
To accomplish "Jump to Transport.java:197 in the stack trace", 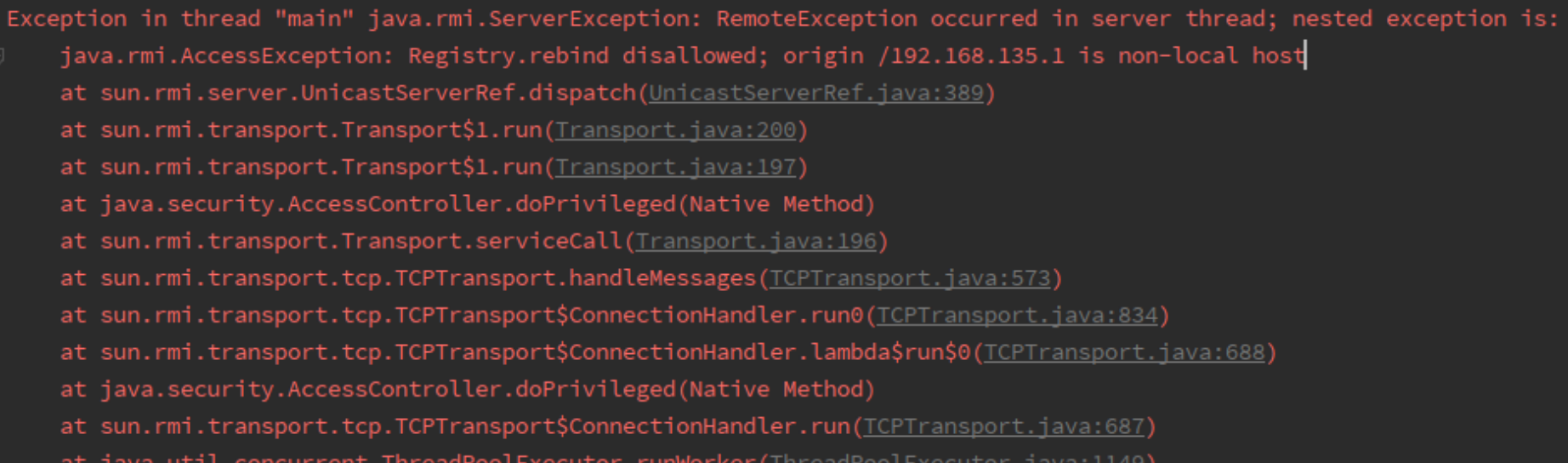I will click(675, 167).
